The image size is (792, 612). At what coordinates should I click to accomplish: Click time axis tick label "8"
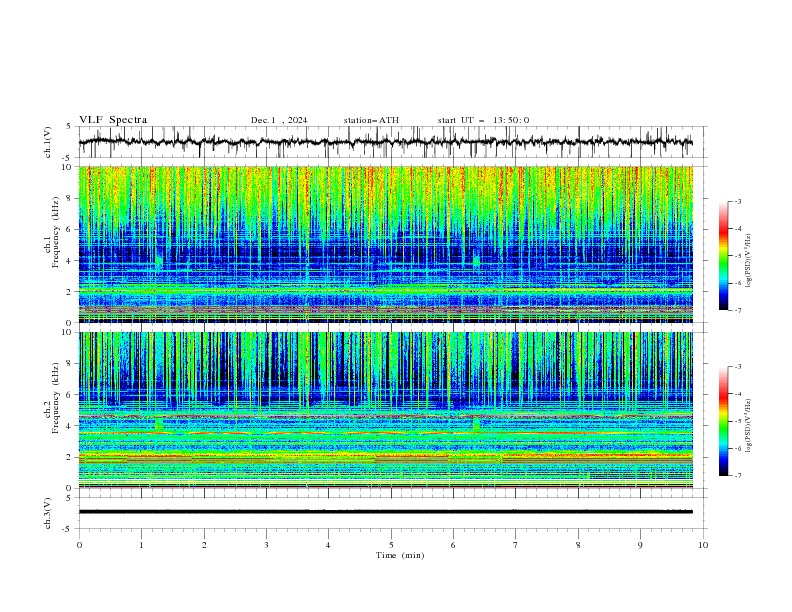pos(578,545)
